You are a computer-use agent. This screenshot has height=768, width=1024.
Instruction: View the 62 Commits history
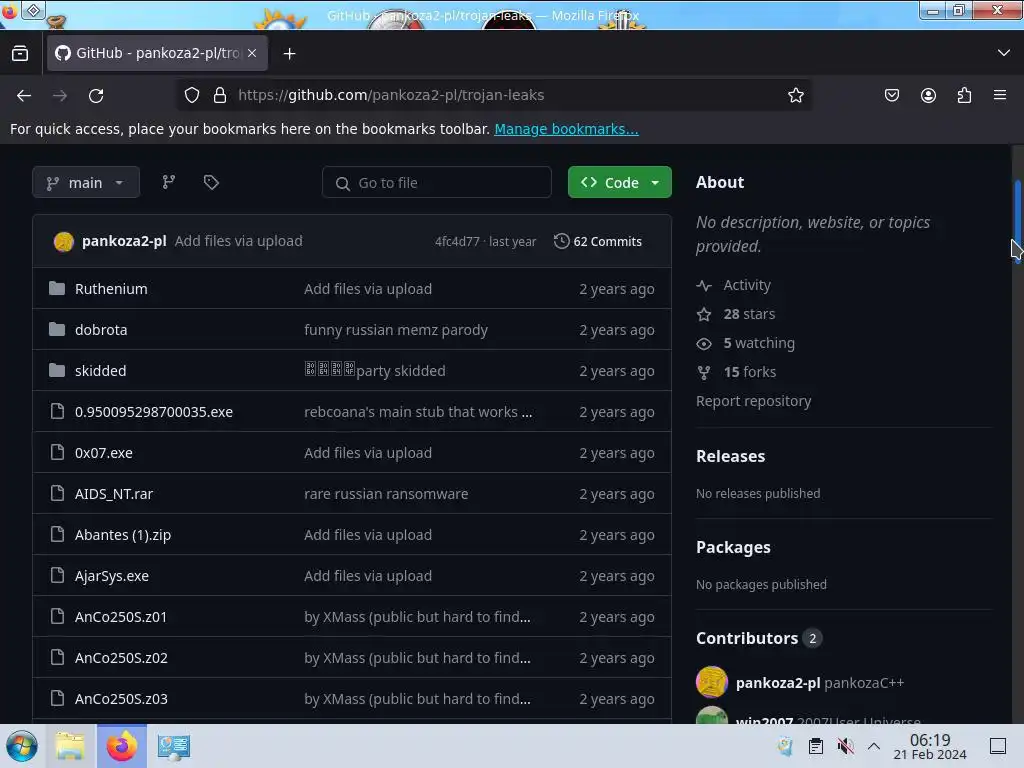tap(598, 242)
